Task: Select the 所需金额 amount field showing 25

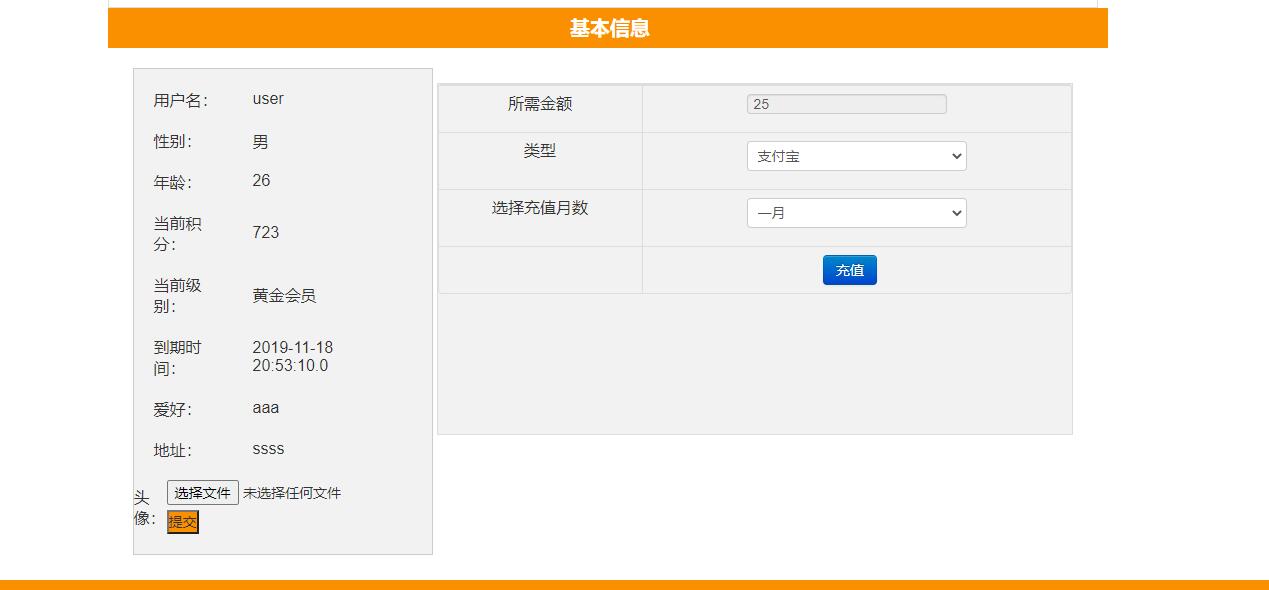Action: pos(845,104)
